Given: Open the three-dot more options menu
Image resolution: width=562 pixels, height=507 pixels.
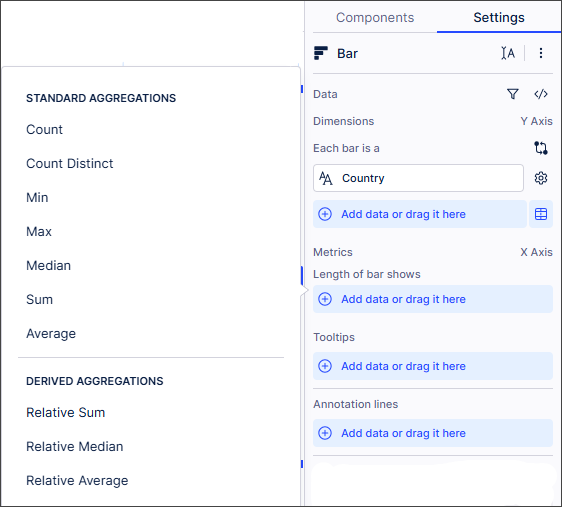Looking at the screenshot, I should click(x=541, y=53).
